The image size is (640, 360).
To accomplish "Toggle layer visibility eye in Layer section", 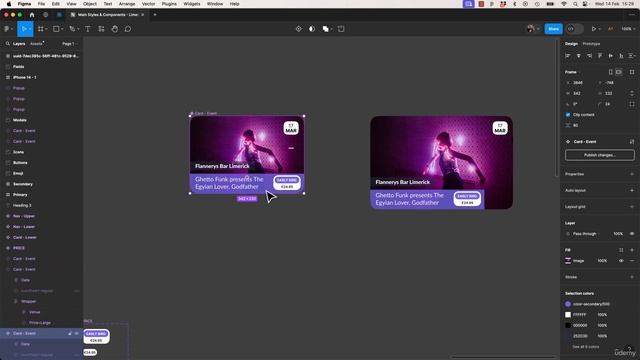I will 632,234.
